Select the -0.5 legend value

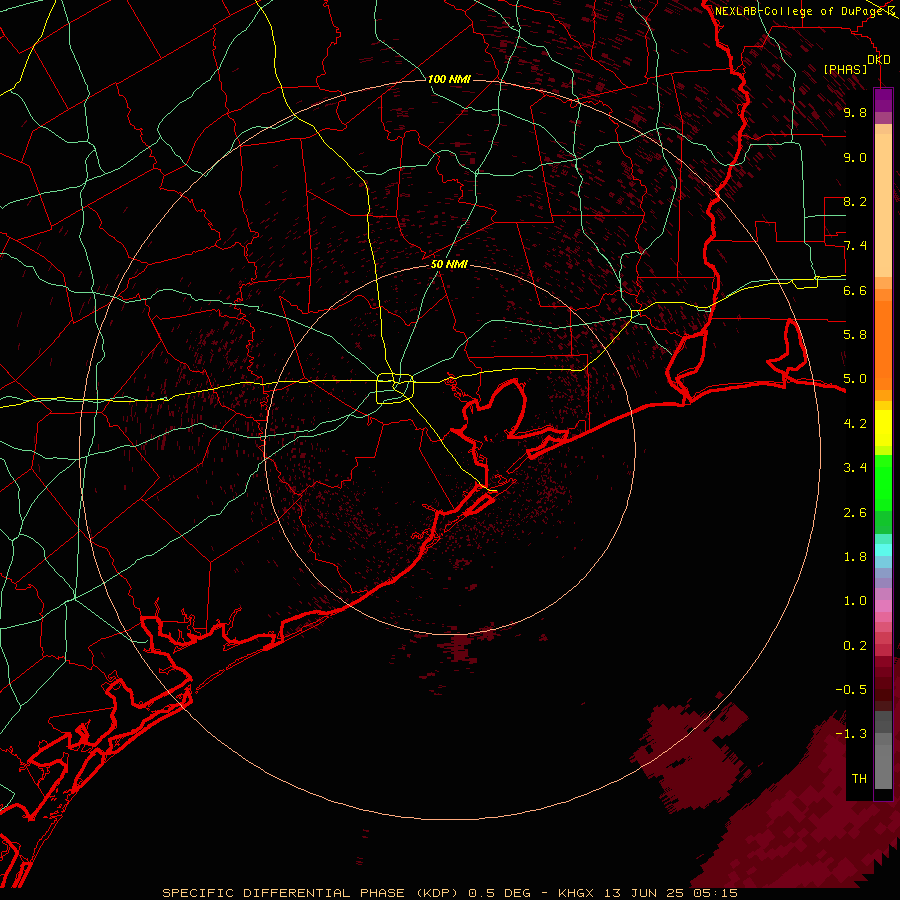coord(851,689)
